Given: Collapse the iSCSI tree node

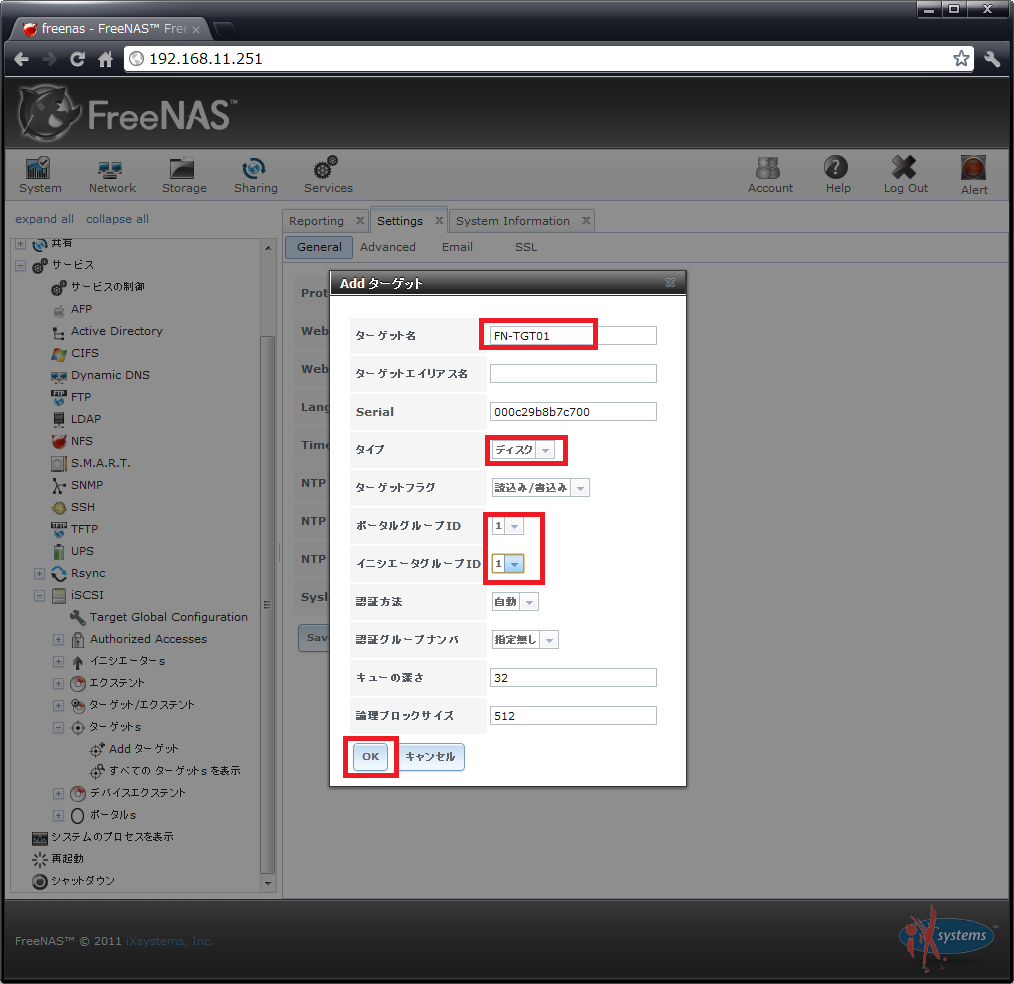Looking at the screenshot, I should click(39, 595).
